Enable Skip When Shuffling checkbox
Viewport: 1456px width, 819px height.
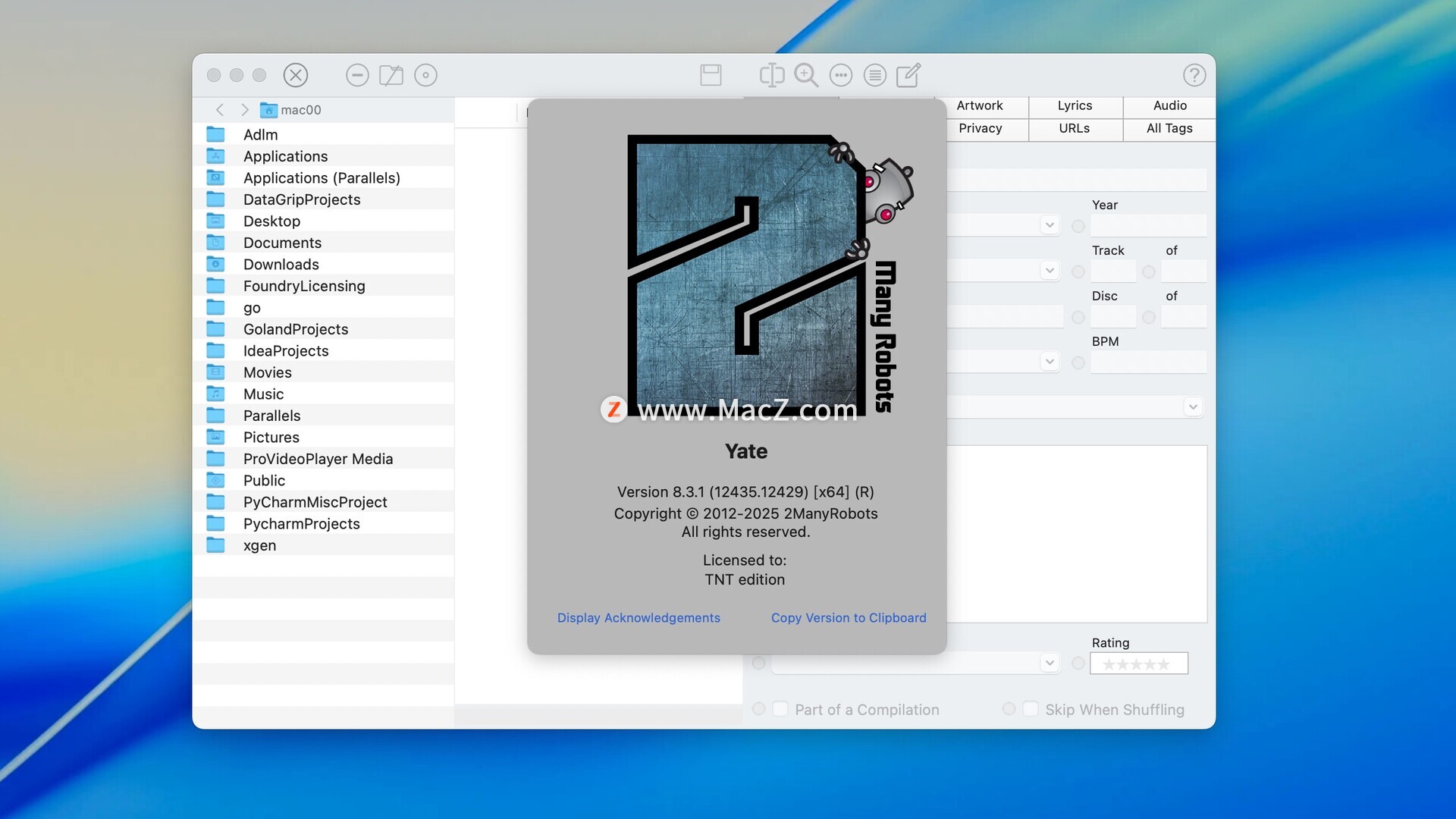pos(1031,709)
